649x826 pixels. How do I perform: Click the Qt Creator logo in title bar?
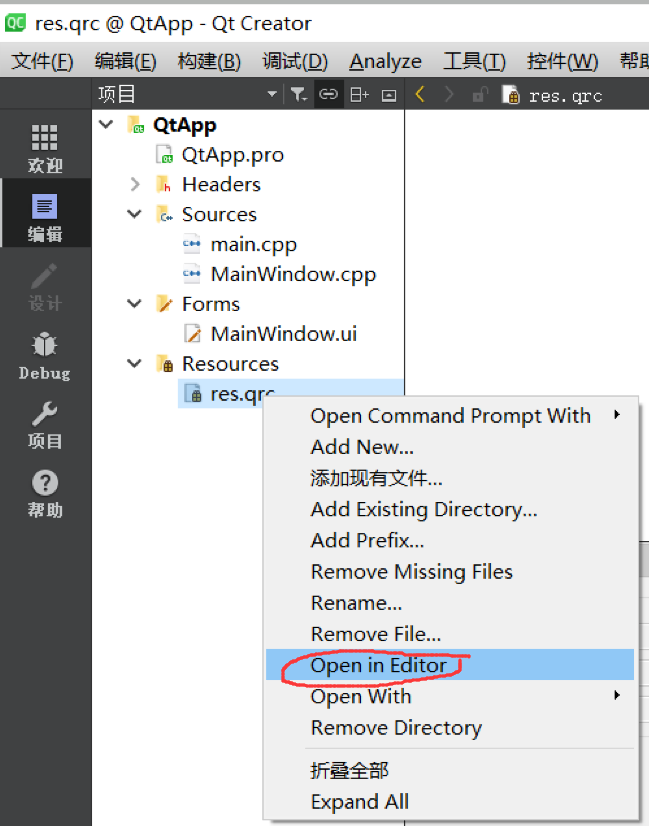pyautogui.click(x=15, y=23)
